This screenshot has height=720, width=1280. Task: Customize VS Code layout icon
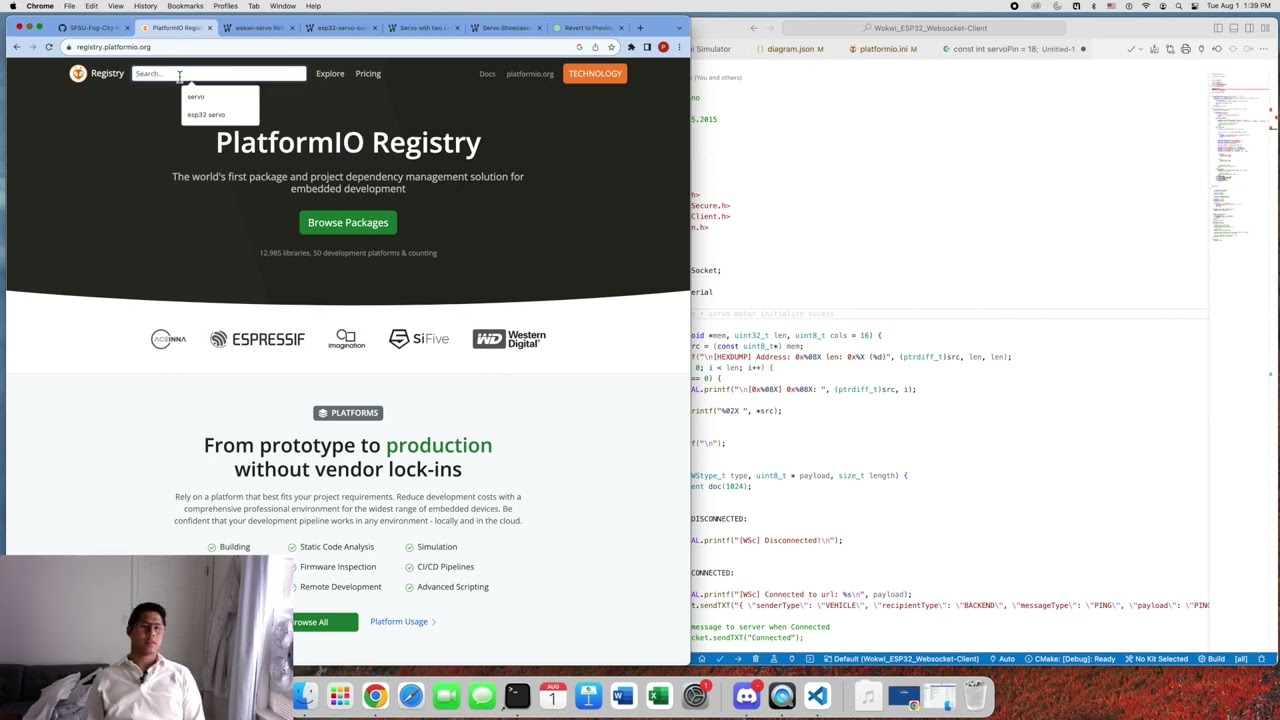1265,28
